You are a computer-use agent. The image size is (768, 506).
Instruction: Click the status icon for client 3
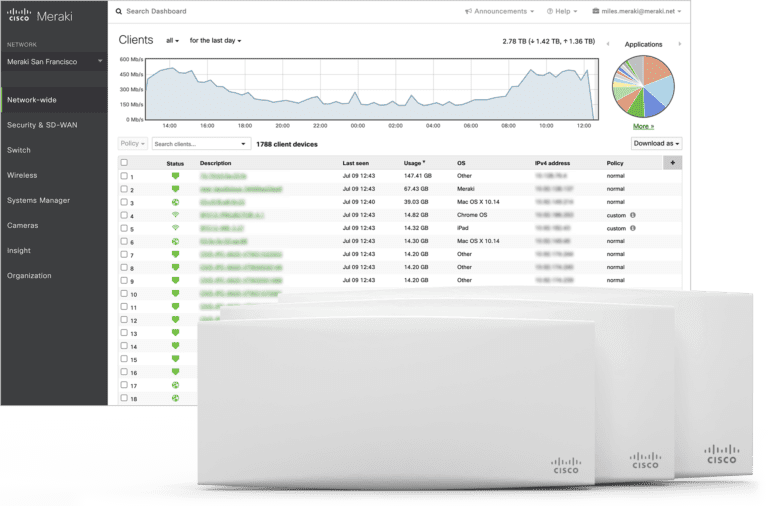coord(175,202)
